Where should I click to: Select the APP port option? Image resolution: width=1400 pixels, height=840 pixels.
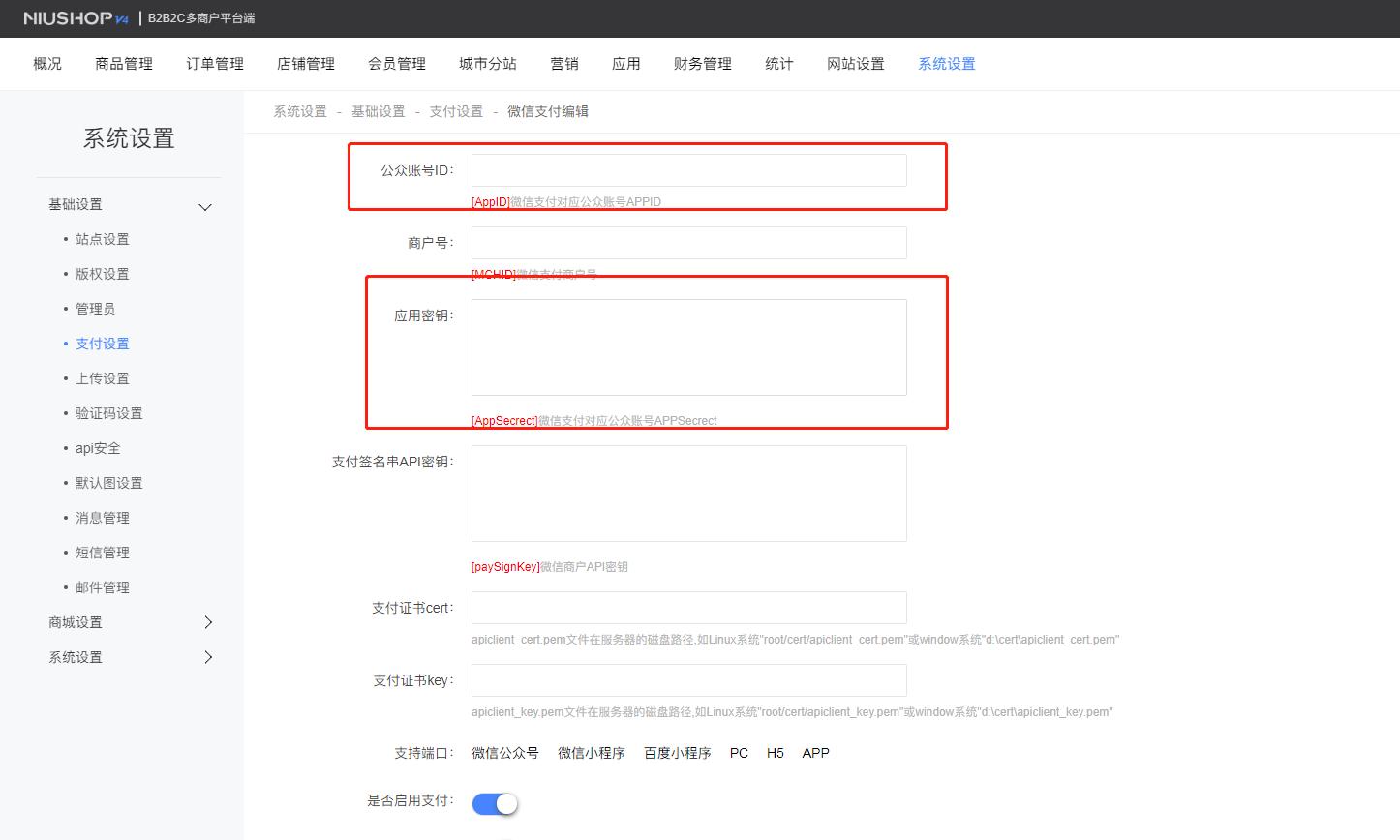point(814,753)
